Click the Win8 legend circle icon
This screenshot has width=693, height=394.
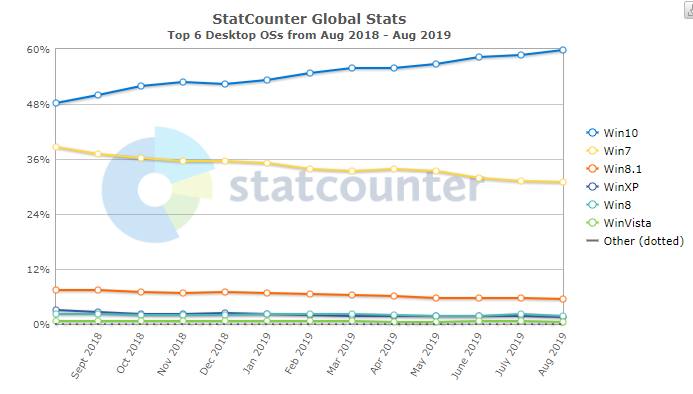(x=592, y=205)
